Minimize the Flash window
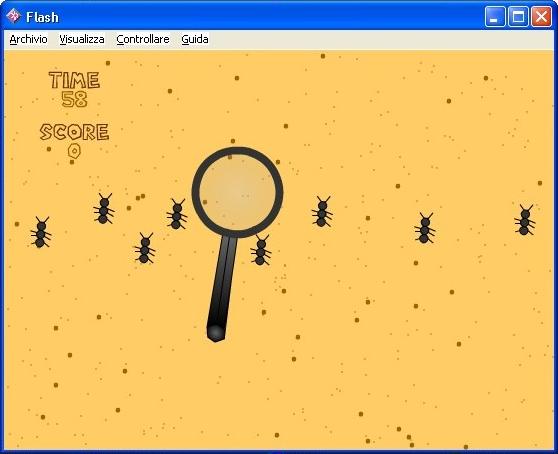 [495, 16]
